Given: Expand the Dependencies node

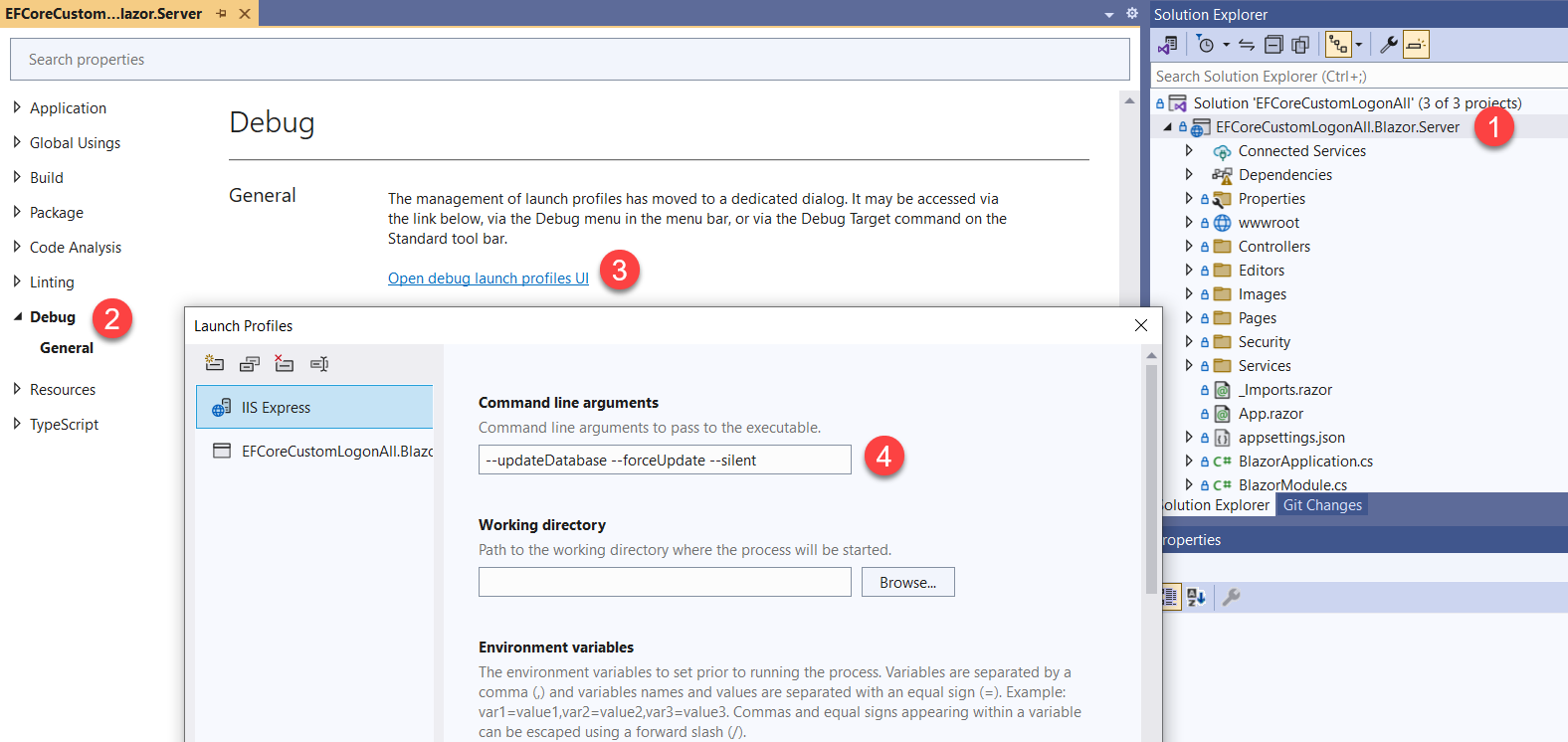Looking at the screenshot, I should point(1189,175).
